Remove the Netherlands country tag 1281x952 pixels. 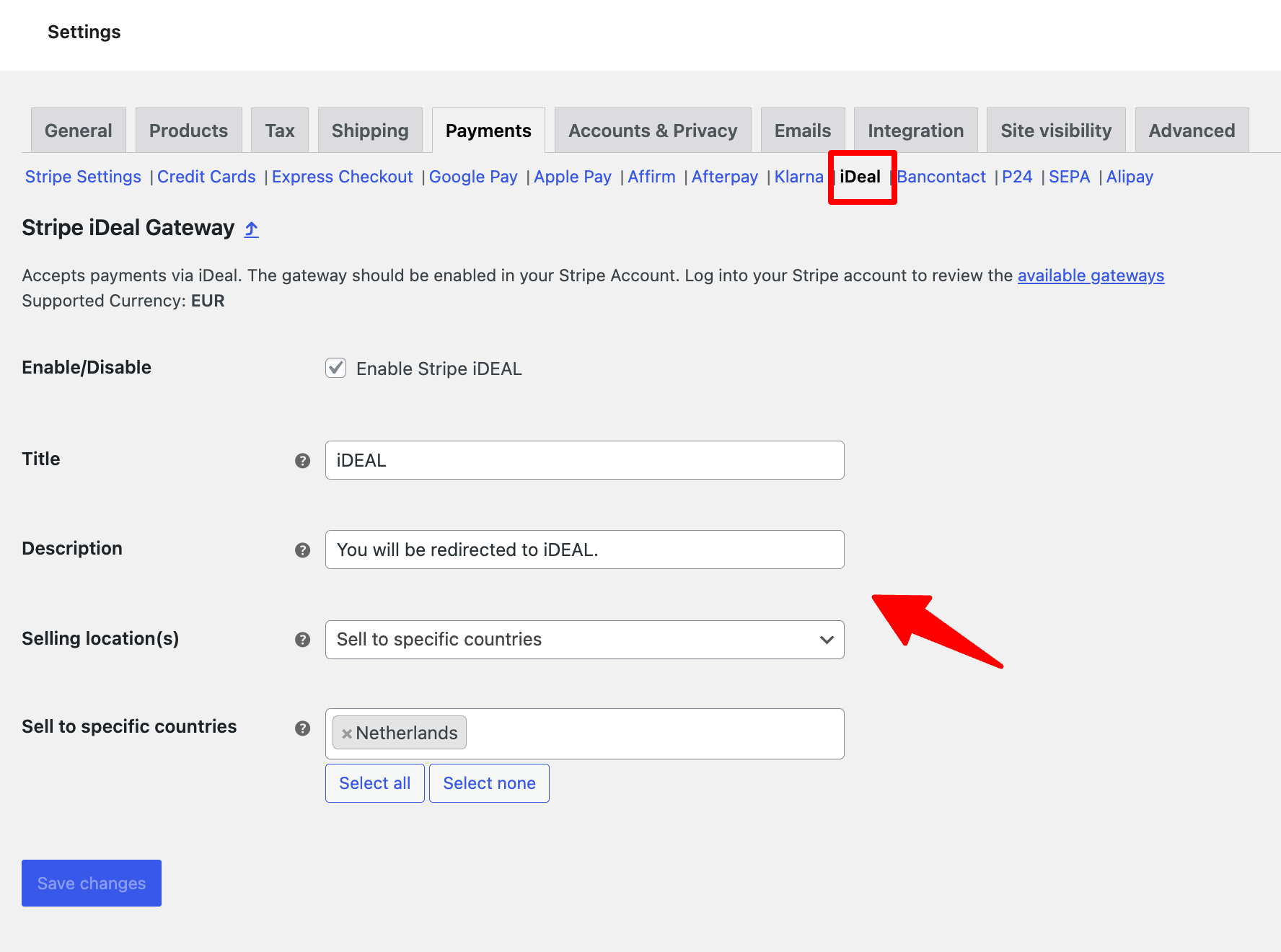click(x=347, y=733)
